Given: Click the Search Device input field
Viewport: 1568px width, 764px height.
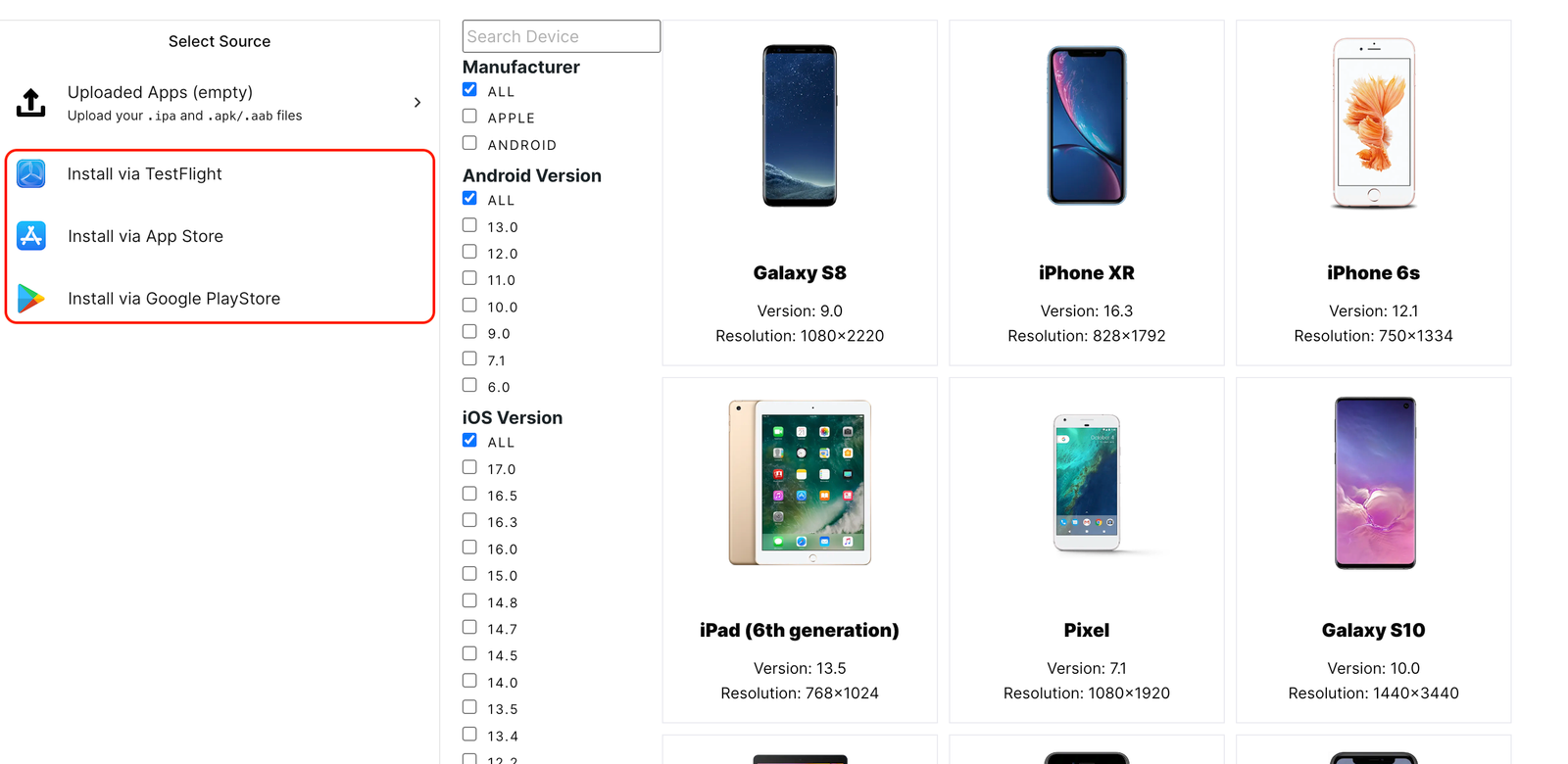Looking at the screenshot, I should pos(561,36).
